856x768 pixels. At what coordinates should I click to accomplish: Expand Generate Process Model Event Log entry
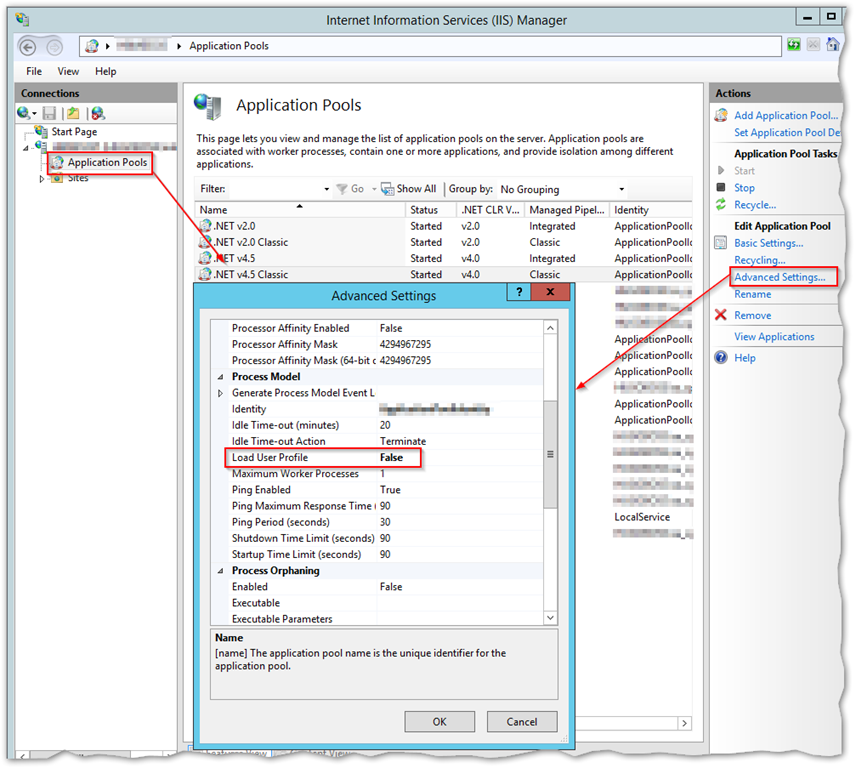click(x=221, y=393)
